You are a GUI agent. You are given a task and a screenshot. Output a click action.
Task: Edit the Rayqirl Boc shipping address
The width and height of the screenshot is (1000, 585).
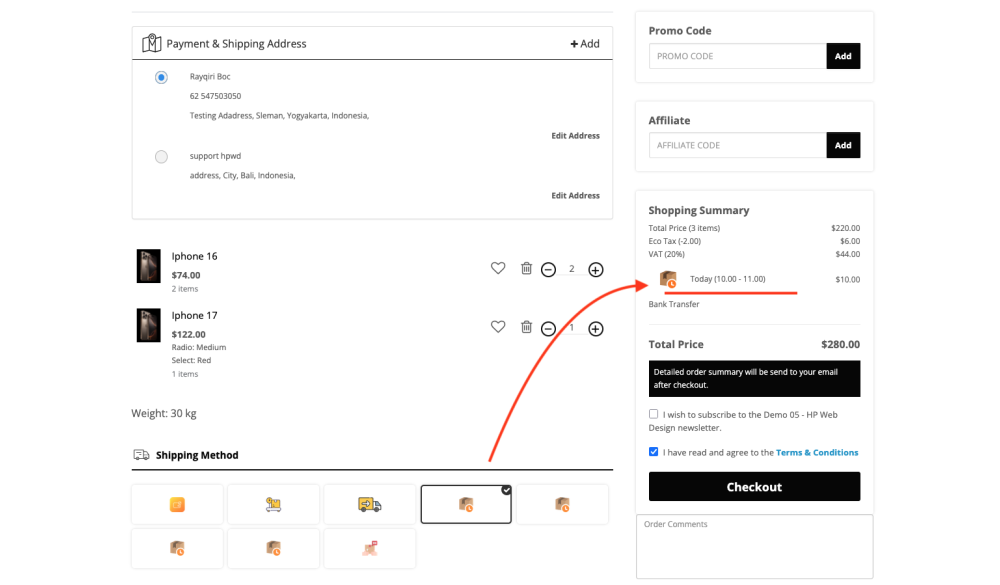pos(575,136)
